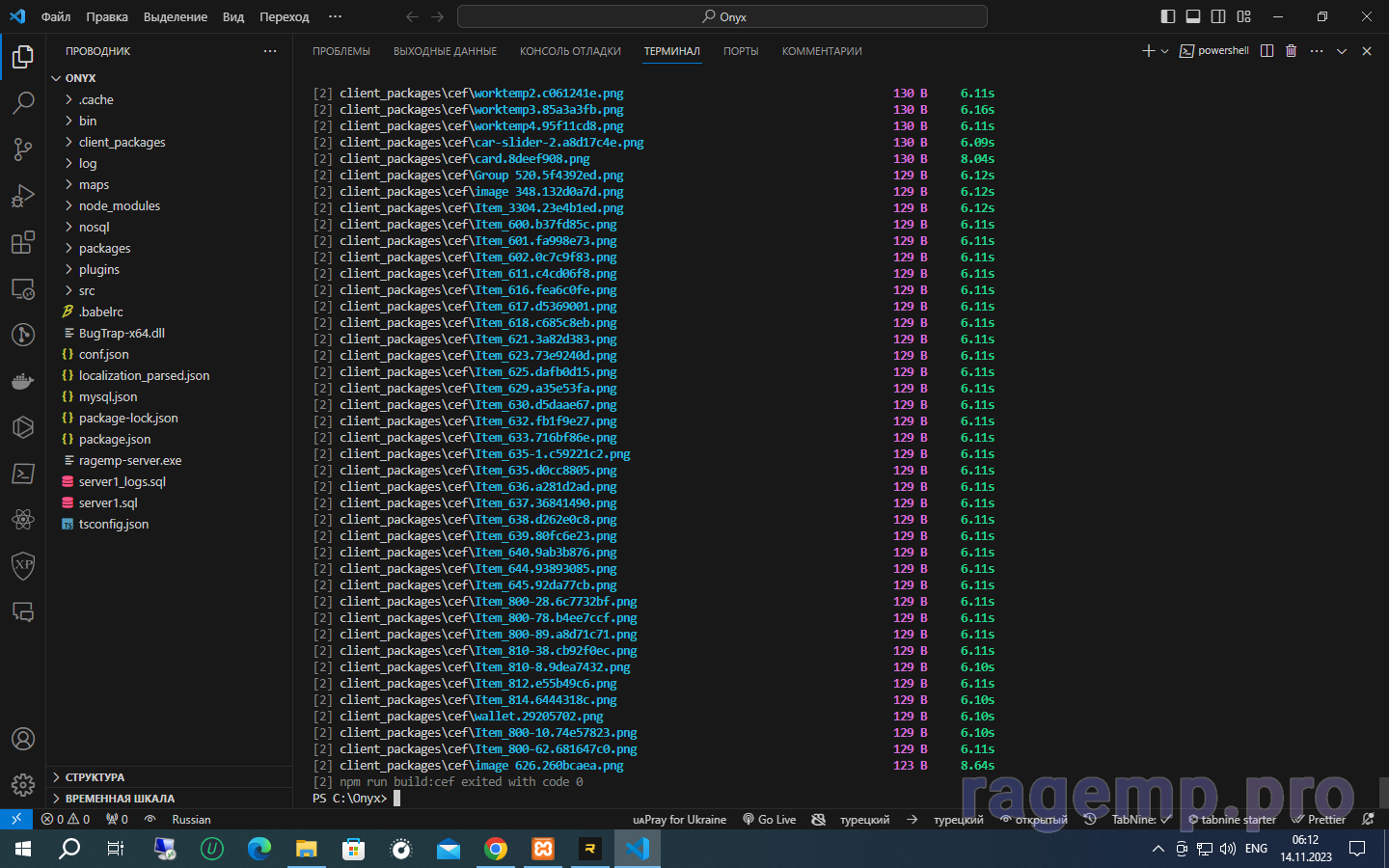1389x868 pixels.
Task: Open Manage settings gear icon
Action: click(x=23, y=785)
